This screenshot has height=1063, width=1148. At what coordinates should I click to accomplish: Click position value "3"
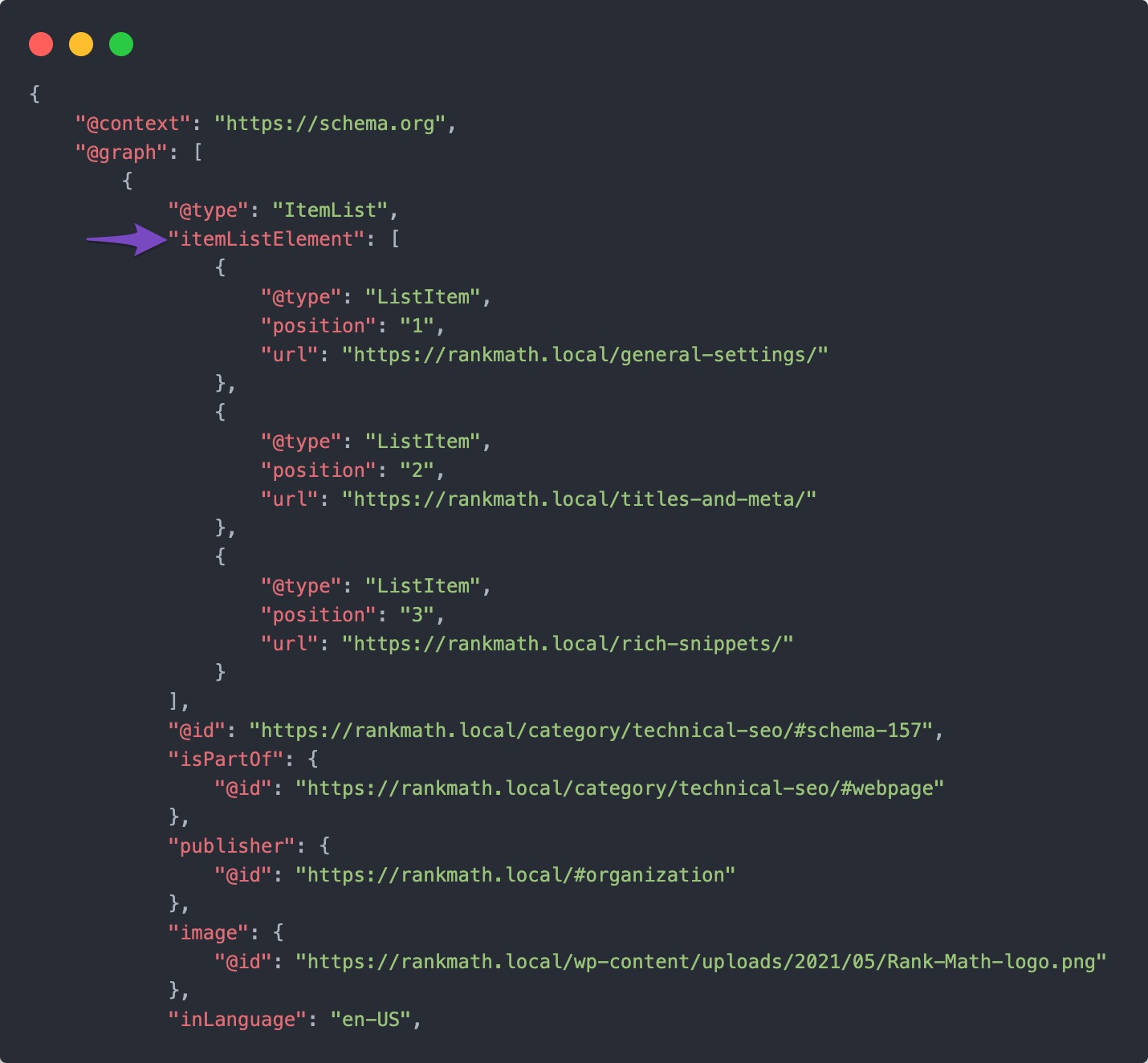tap(417, 615)
